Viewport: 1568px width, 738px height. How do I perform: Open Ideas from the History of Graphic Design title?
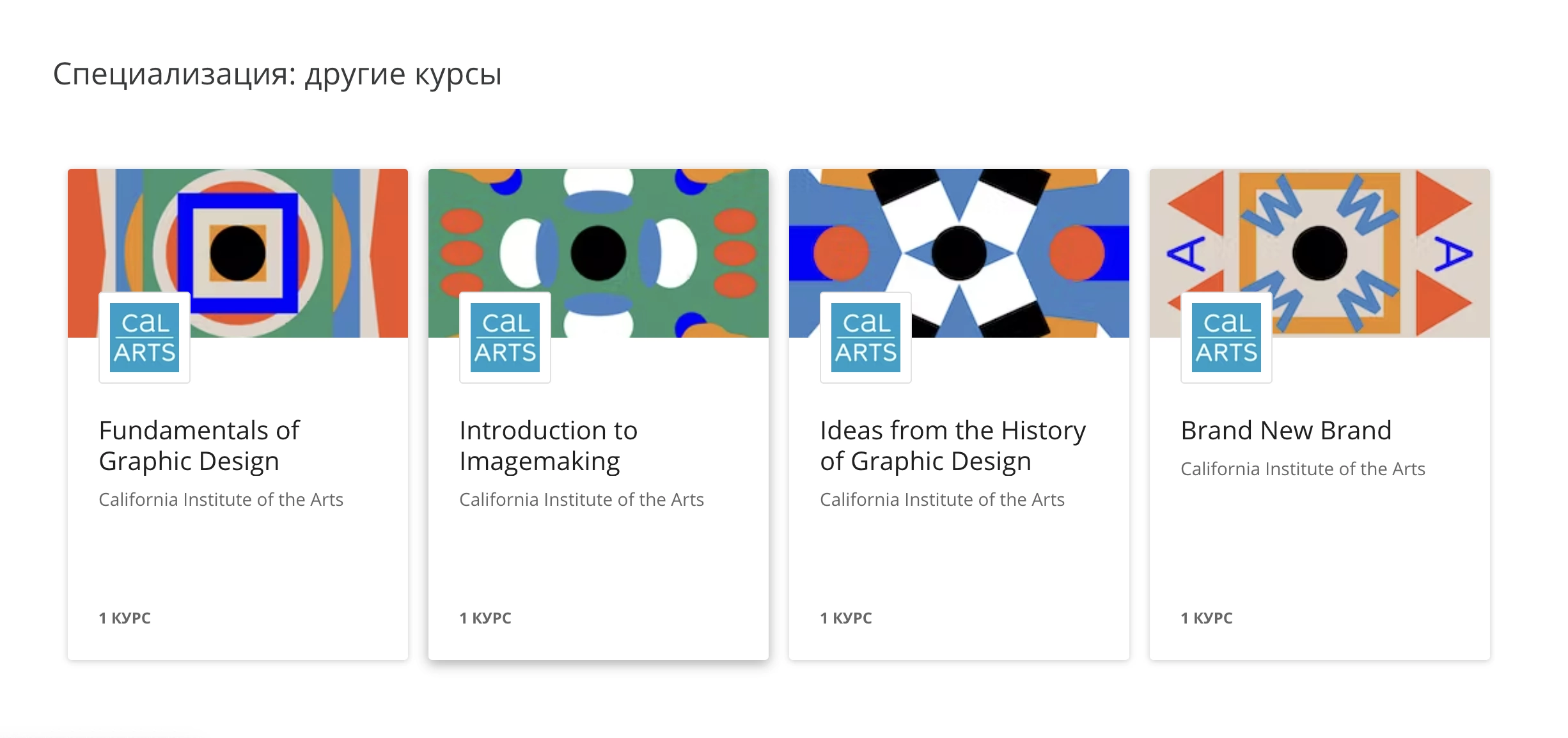click(953, 446)
